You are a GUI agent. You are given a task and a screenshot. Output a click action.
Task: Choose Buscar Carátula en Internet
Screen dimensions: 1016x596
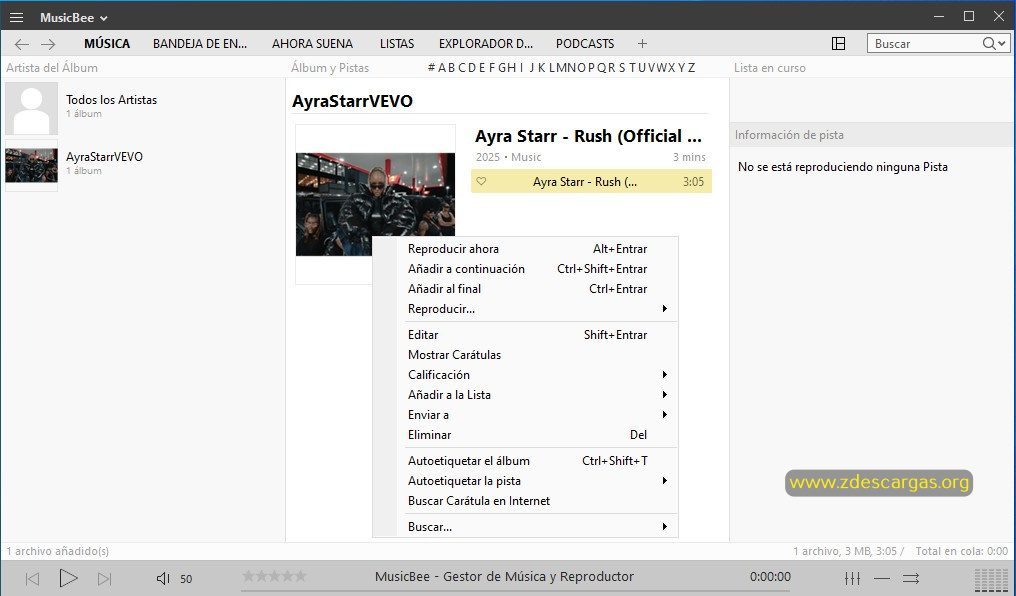(x=525, y=501)
